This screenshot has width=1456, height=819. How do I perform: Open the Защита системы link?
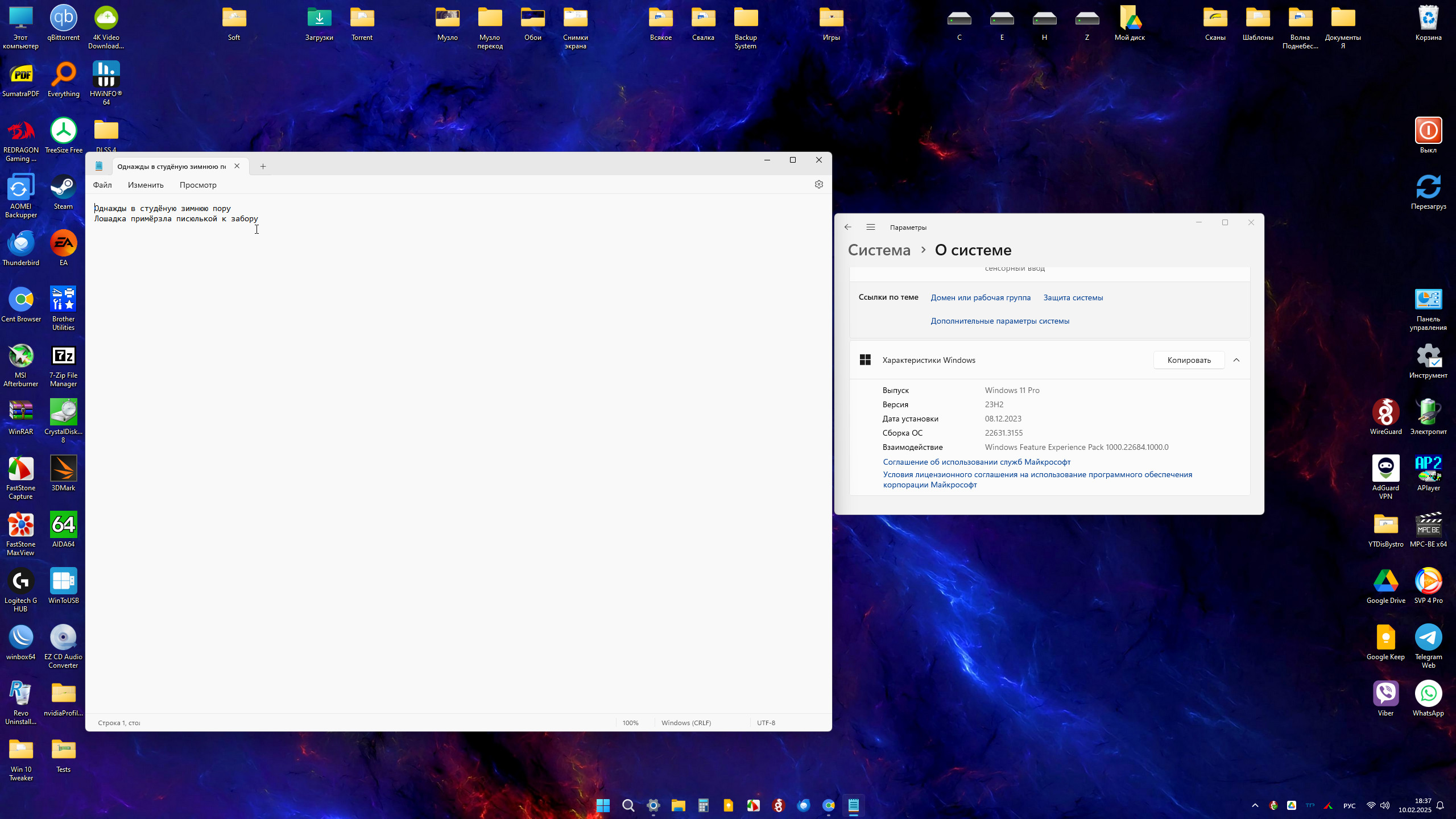pos(1073,297)
